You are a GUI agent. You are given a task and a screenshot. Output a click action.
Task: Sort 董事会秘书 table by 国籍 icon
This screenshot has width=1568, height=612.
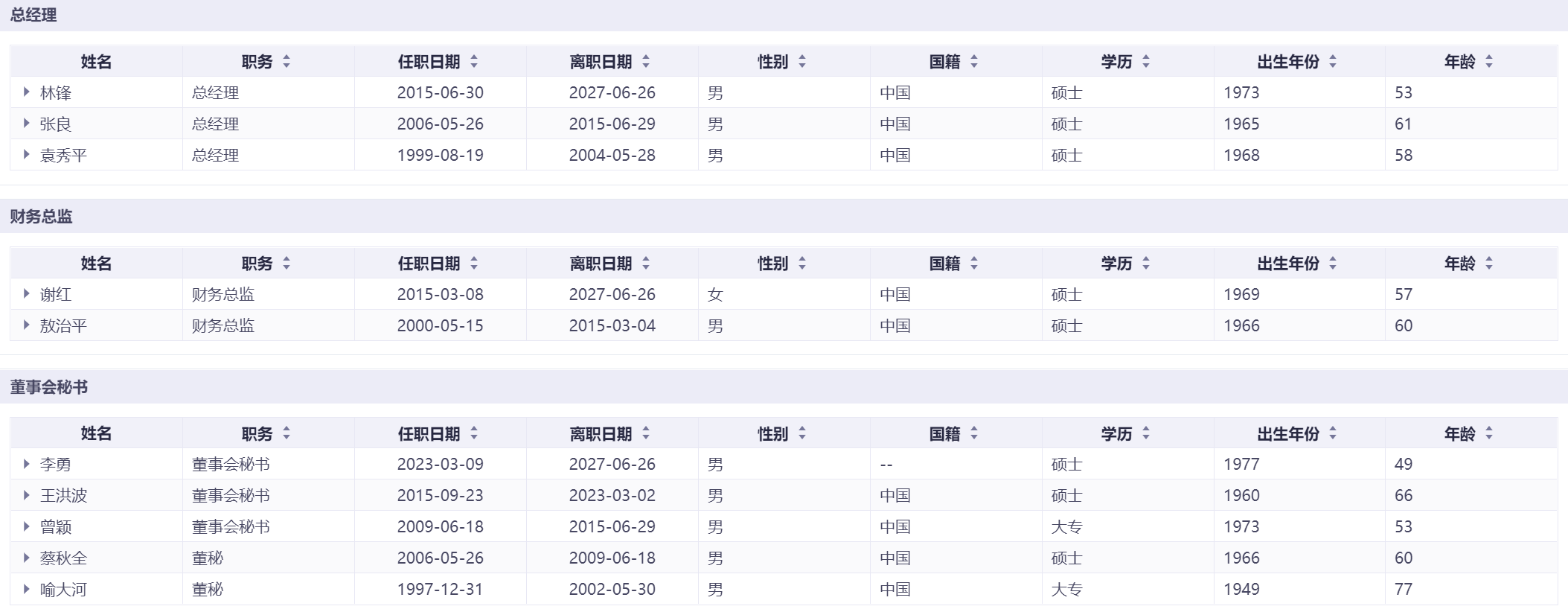(974, 434)
